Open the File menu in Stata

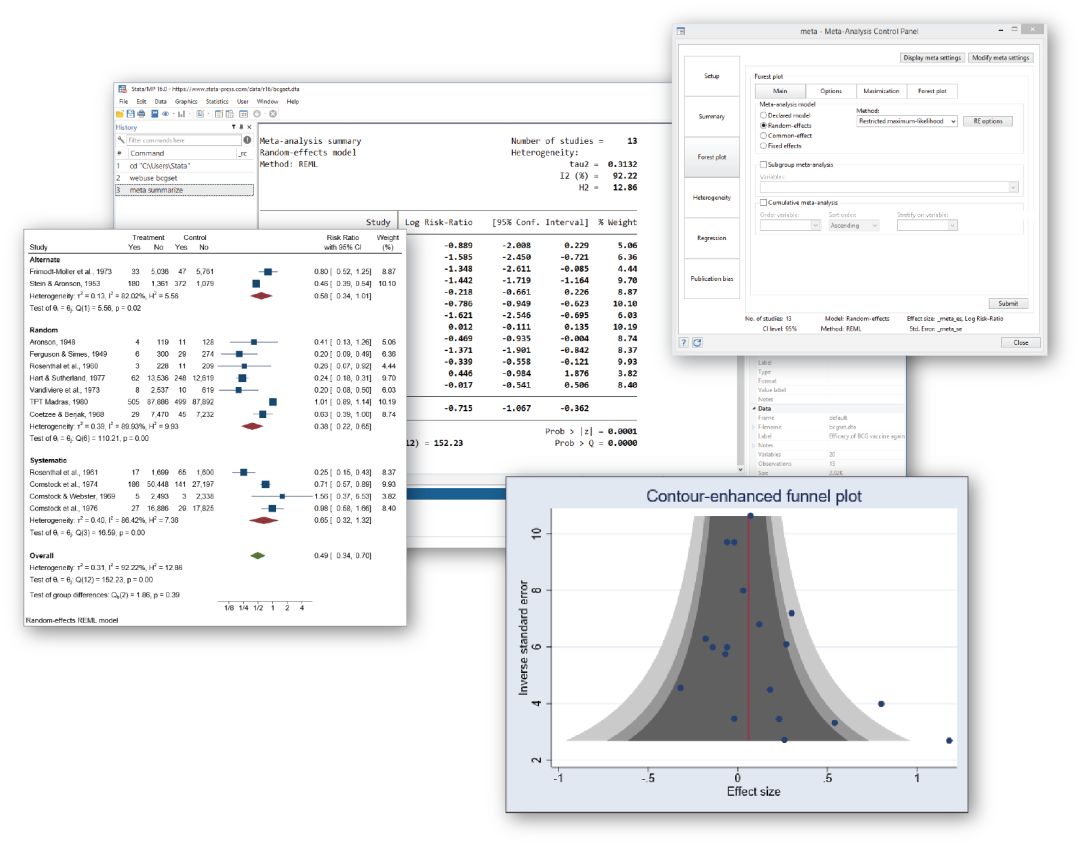tap(123, 102)
